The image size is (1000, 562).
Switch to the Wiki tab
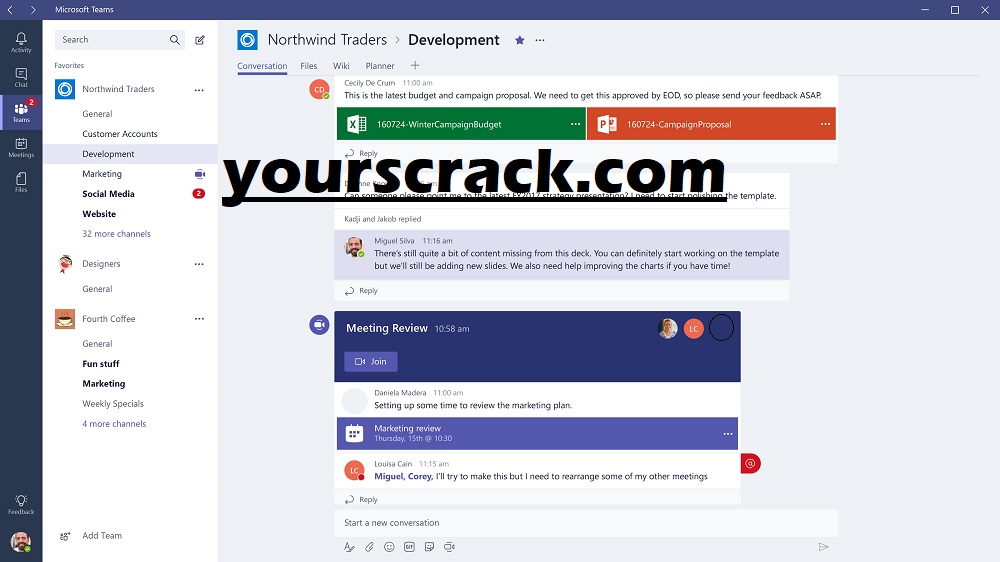(x=341, y=66)
